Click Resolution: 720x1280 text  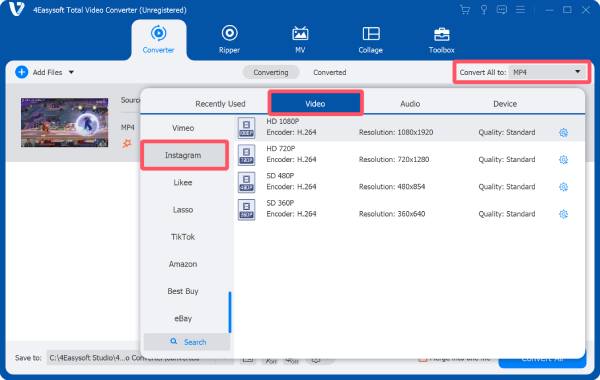(x=394, y=160)
